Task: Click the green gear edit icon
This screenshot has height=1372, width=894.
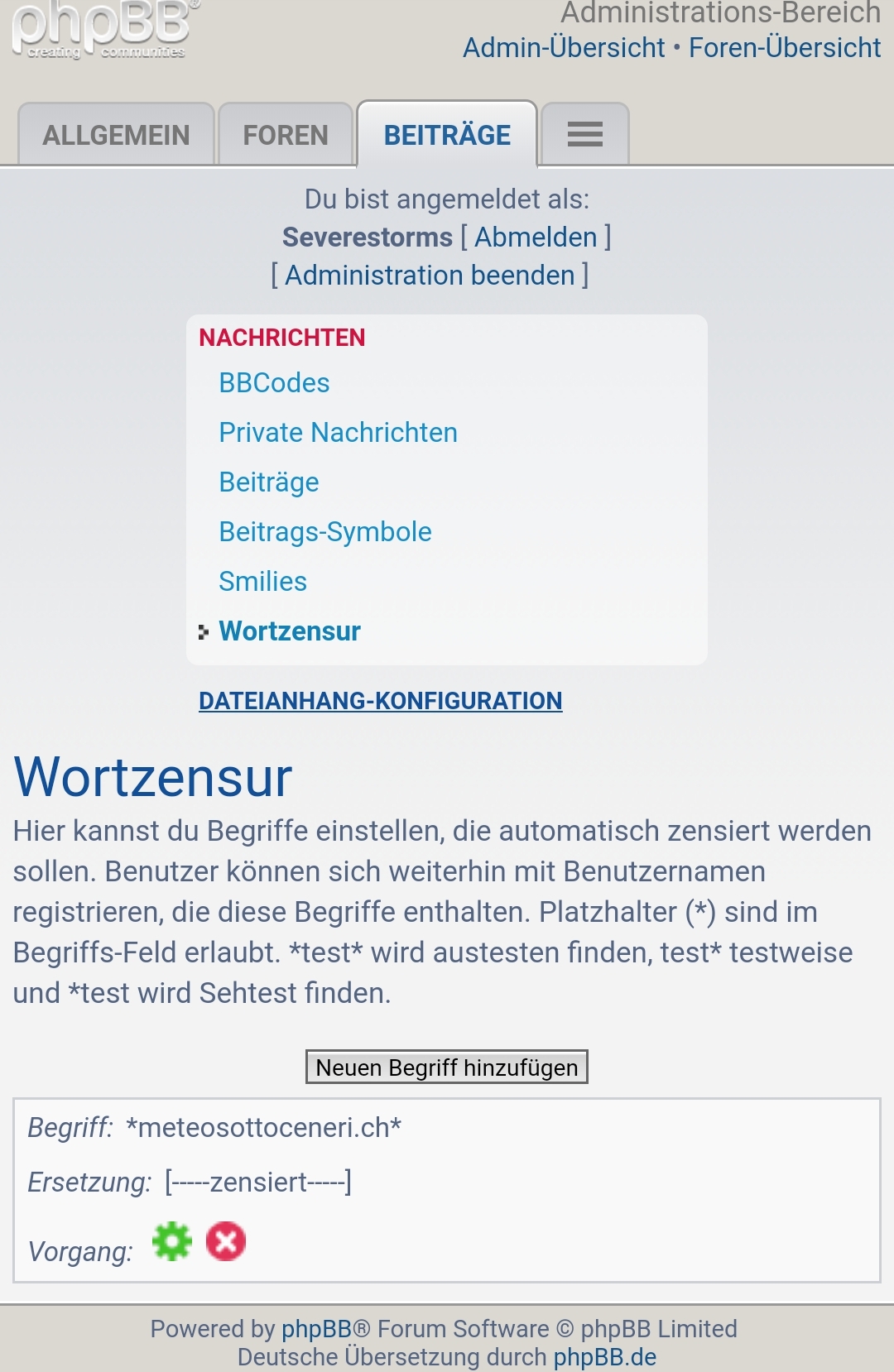Action: point(172,1241)
